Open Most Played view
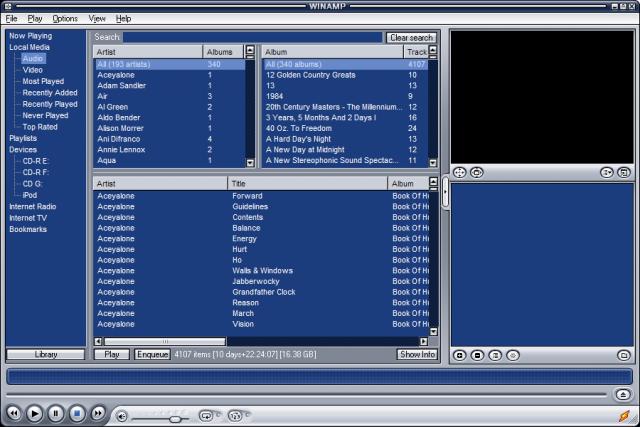The width and height of the screenshot is (640, 427). 43,82
